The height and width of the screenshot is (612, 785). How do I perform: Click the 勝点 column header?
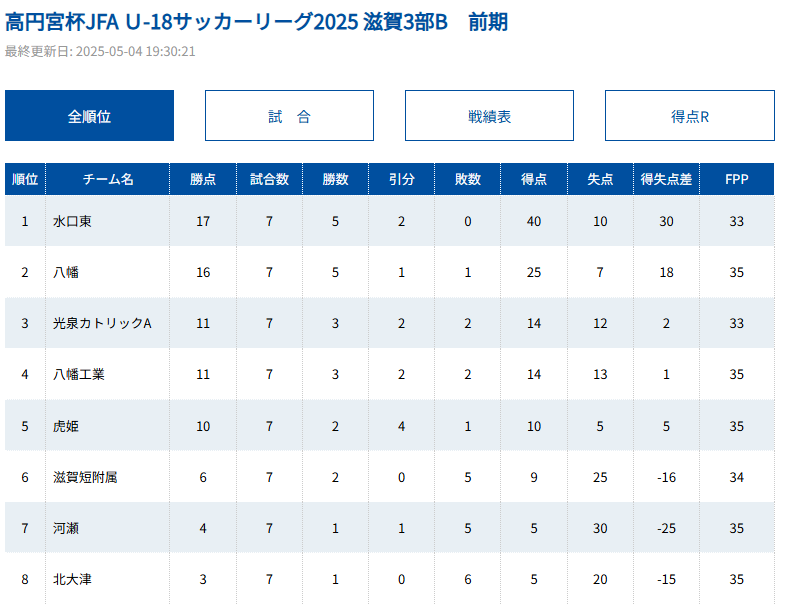pyautogui.click(x=203, y=180)
